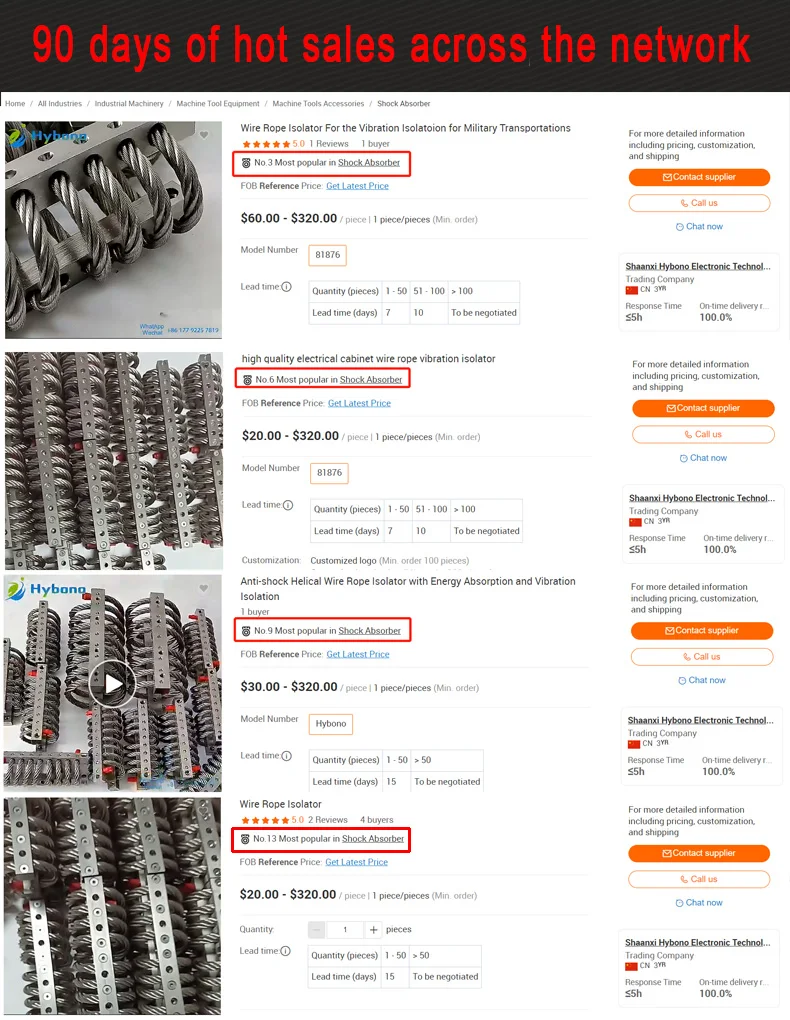Open first Shaanxi Hybono Electronic supplier link

click(698, 266)
